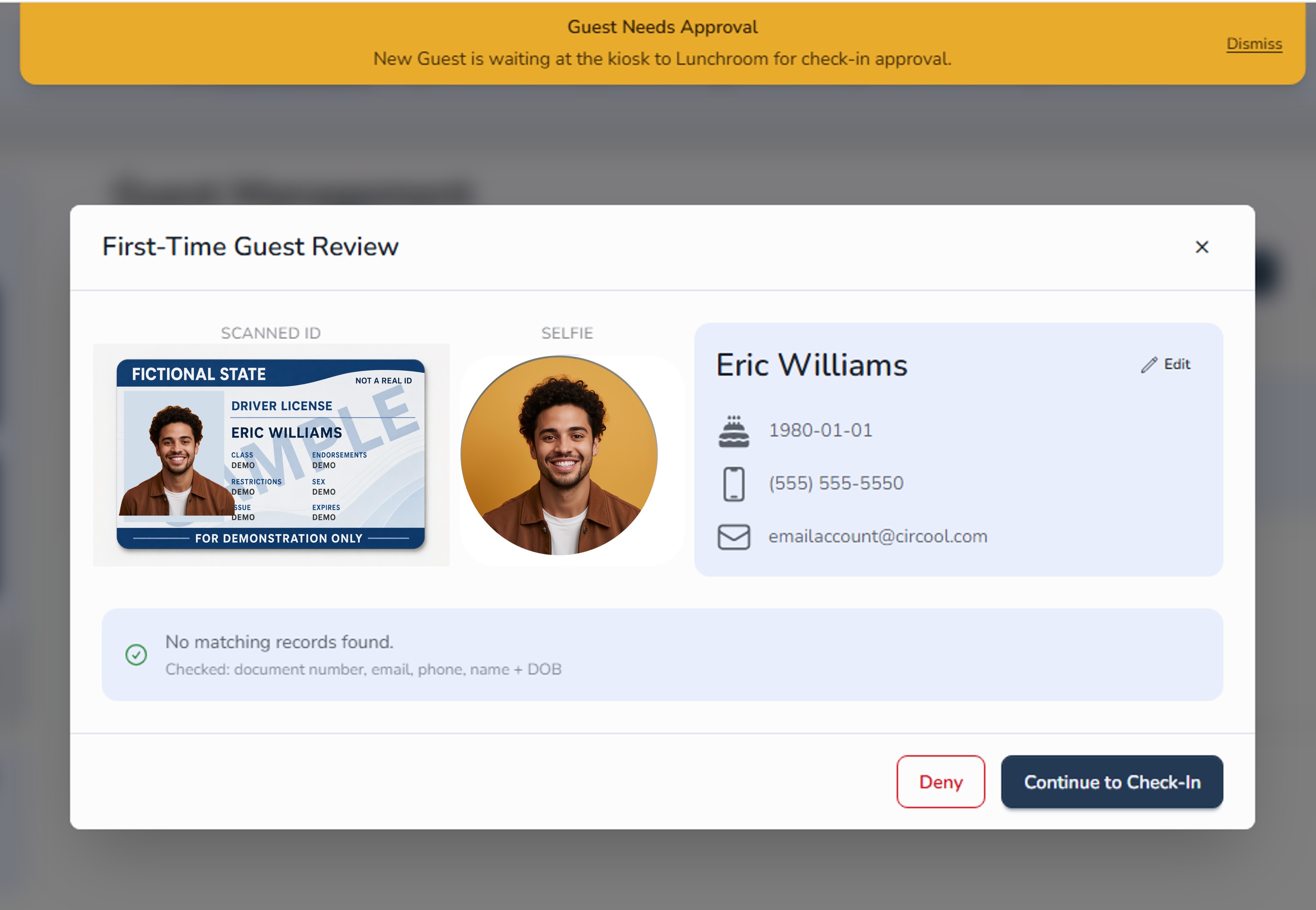The width and height of the screenshot is (1316, 910).
Task: Open the guest selfie photo
Action: click(559, 456)
